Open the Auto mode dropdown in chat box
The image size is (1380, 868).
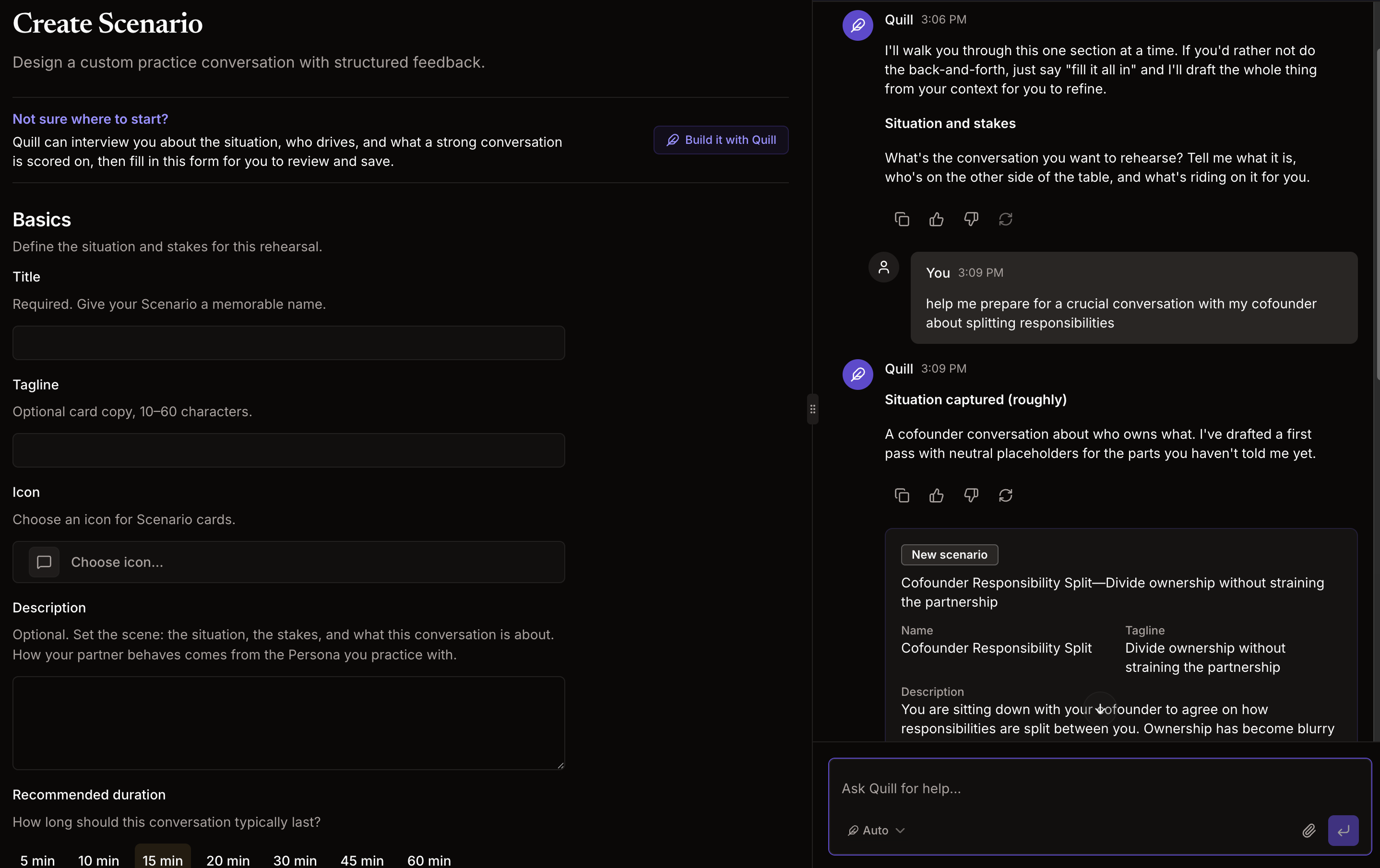coord(876,830)
